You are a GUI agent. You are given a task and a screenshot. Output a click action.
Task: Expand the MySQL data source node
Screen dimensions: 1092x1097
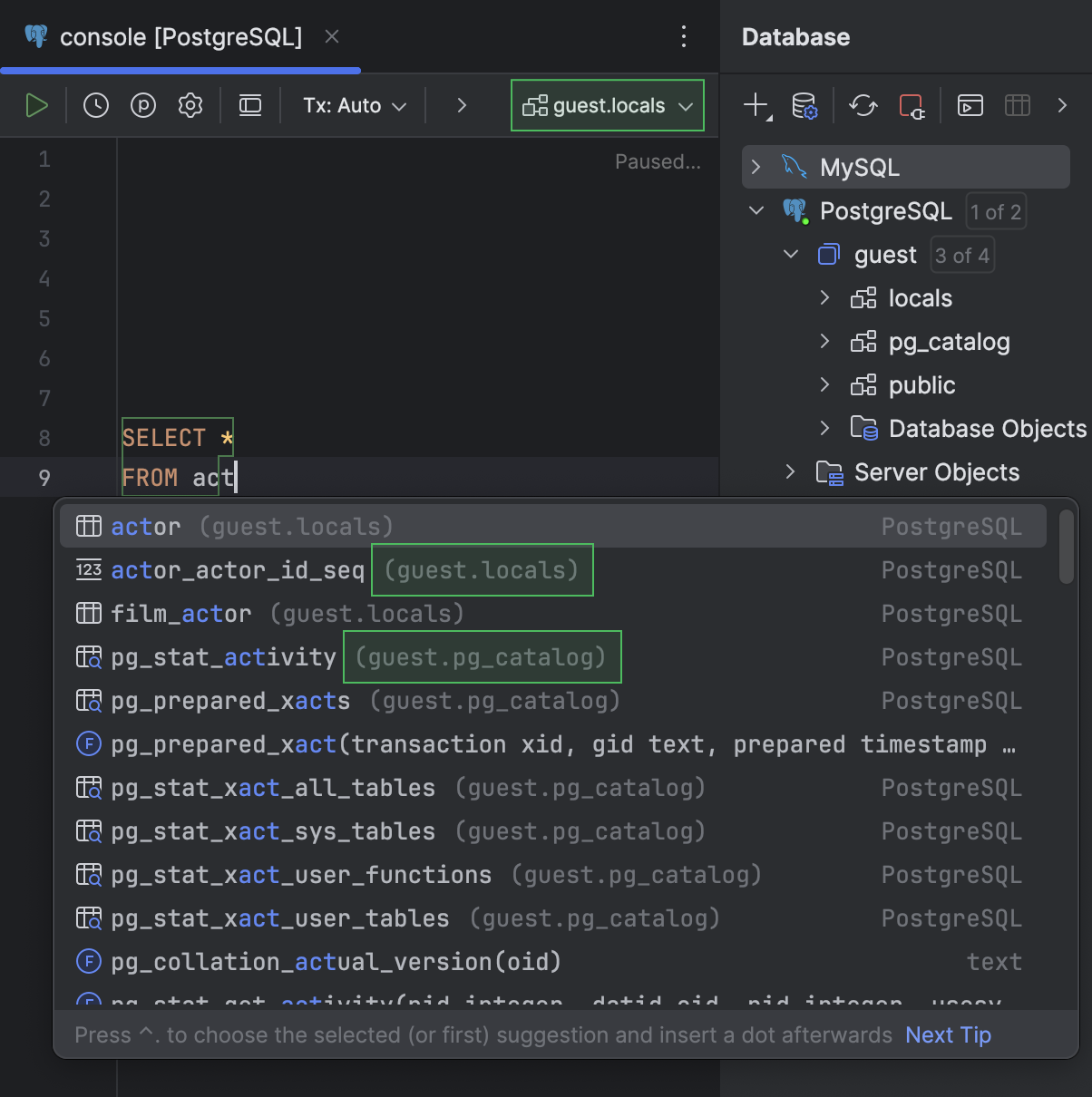click(x=756, y=168)
